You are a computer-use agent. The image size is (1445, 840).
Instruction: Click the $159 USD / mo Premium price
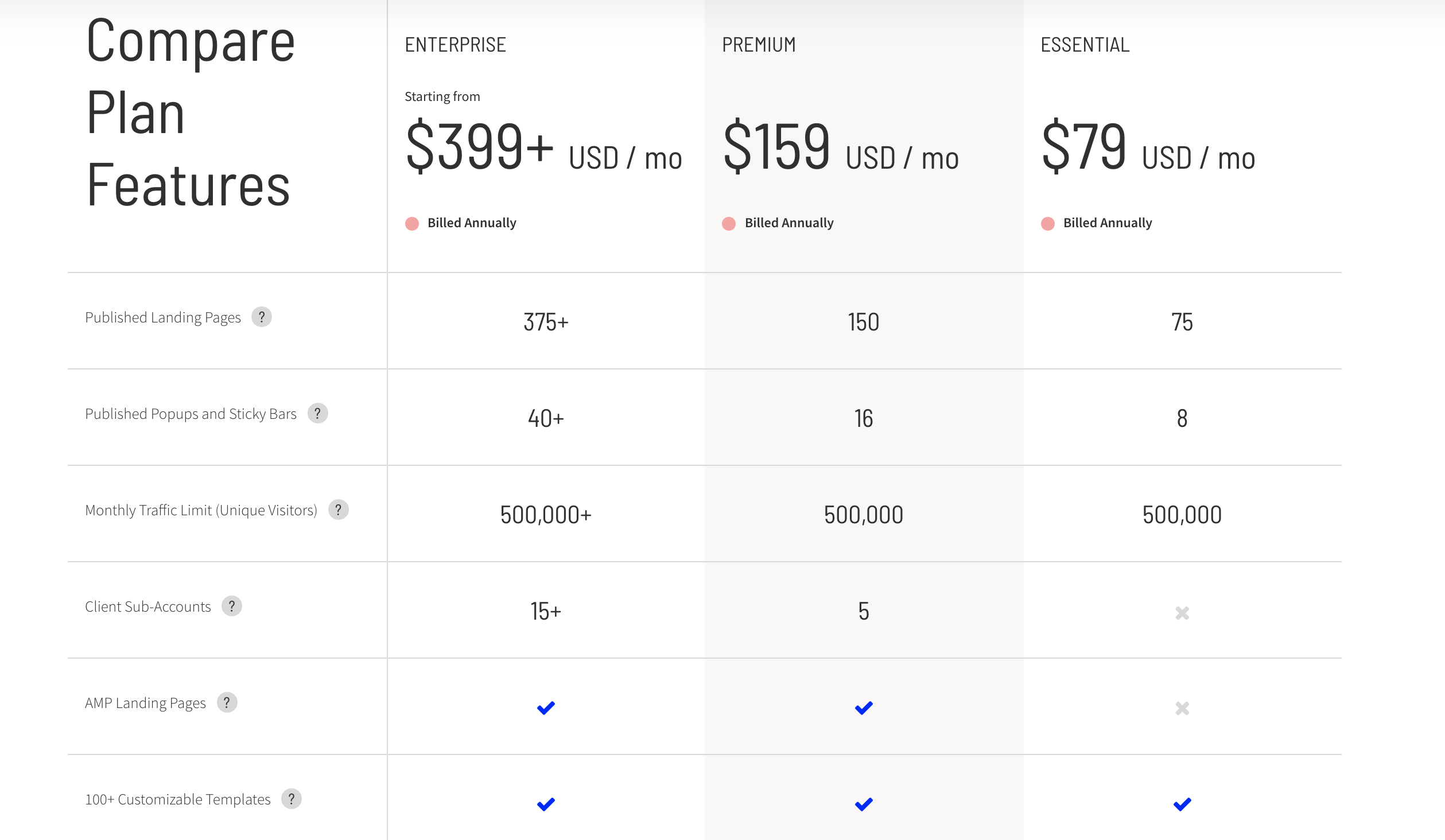[x=841, y=146]
